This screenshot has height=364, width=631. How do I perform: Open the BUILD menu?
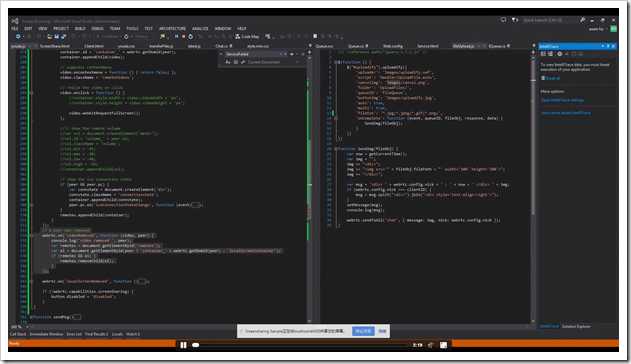tap(80, 29)
